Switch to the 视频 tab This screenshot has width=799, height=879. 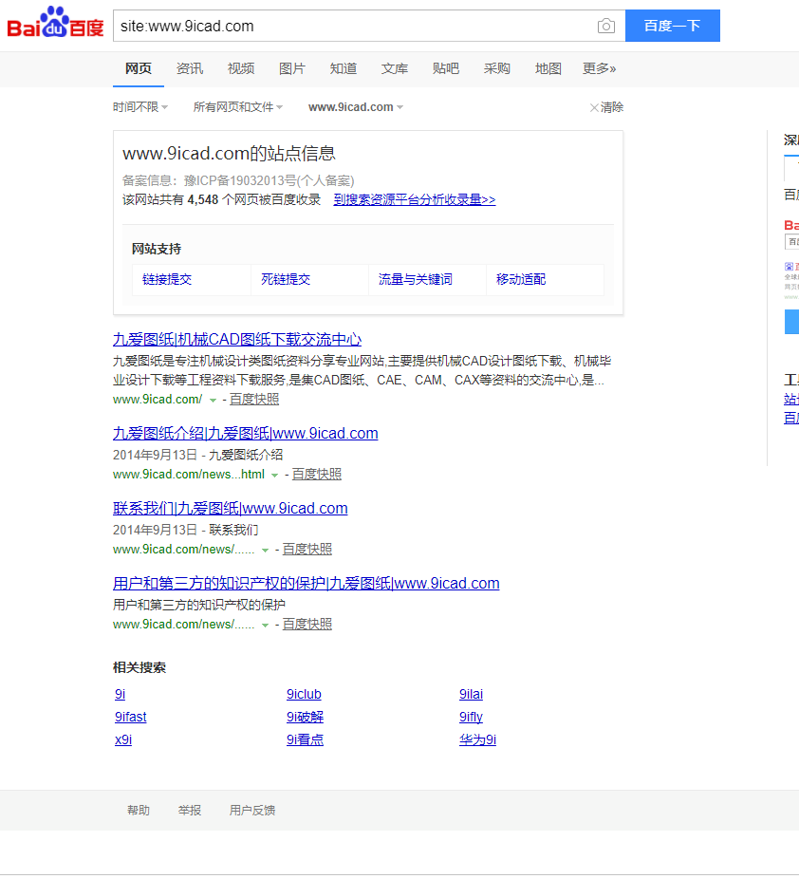(x=241, y=69)
